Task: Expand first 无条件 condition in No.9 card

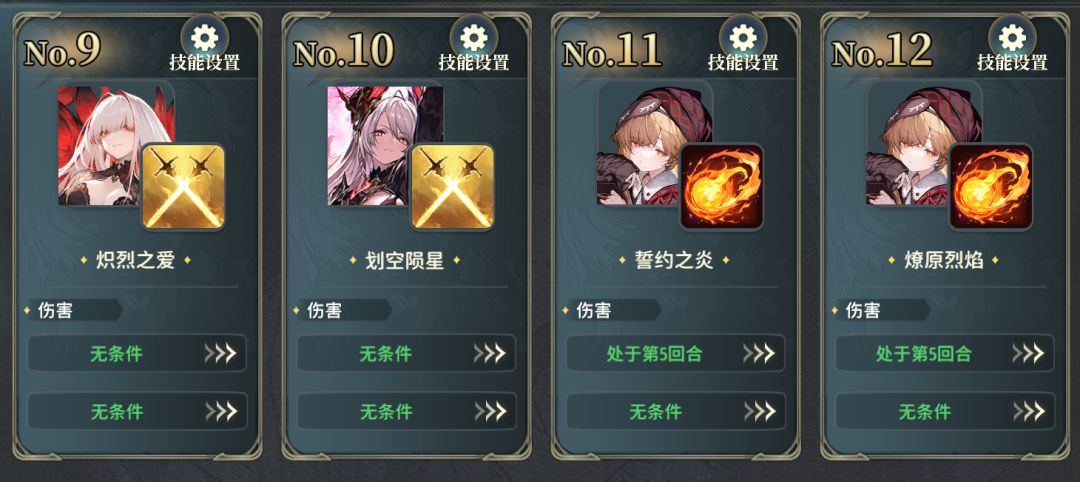Action: coord(136,353)
